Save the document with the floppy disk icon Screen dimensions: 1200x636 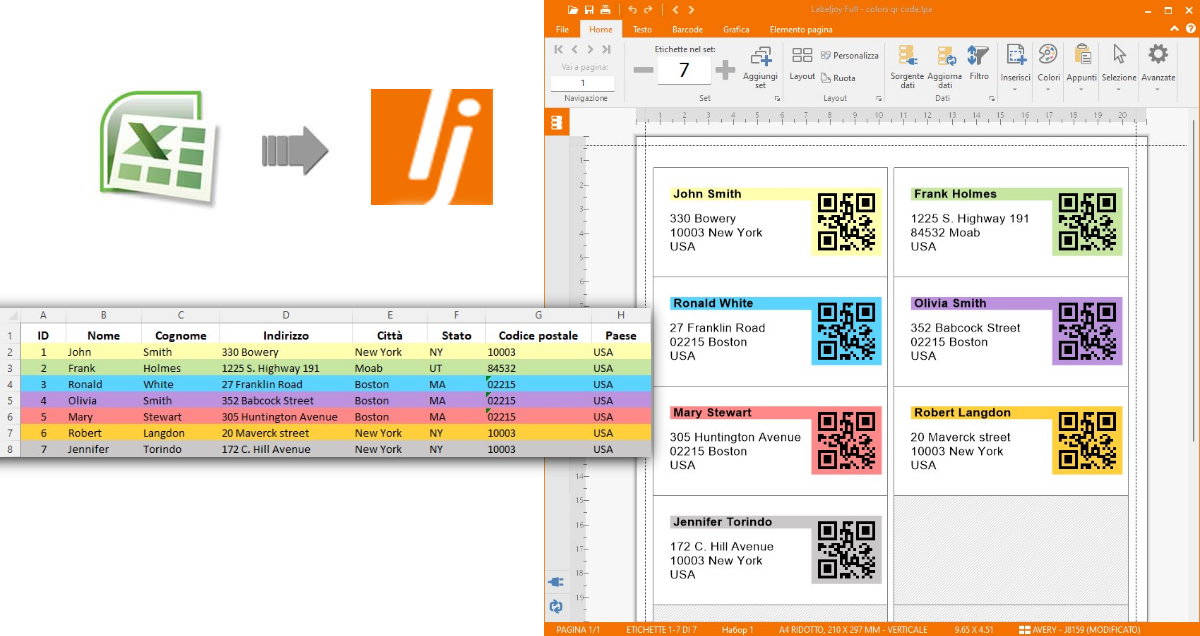591,9
